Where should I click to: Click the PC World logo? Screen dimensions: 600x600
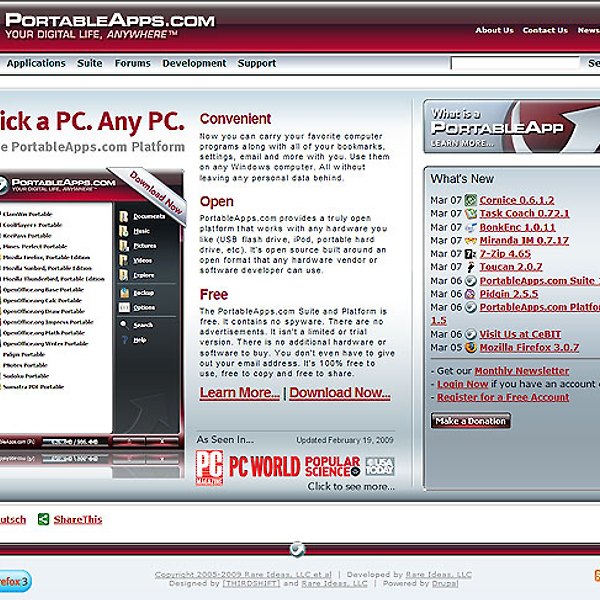click(x=264, y=466)
